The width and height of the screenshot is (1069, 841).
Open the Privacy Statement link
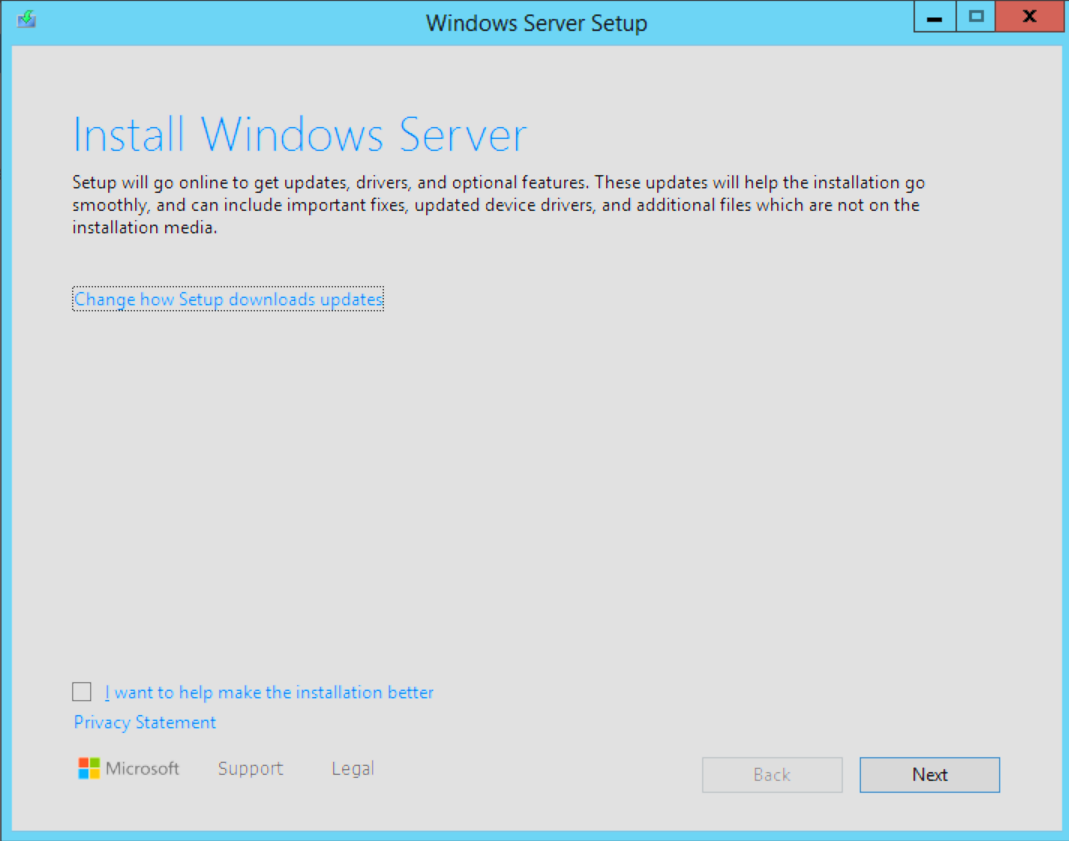pos(145,722)
